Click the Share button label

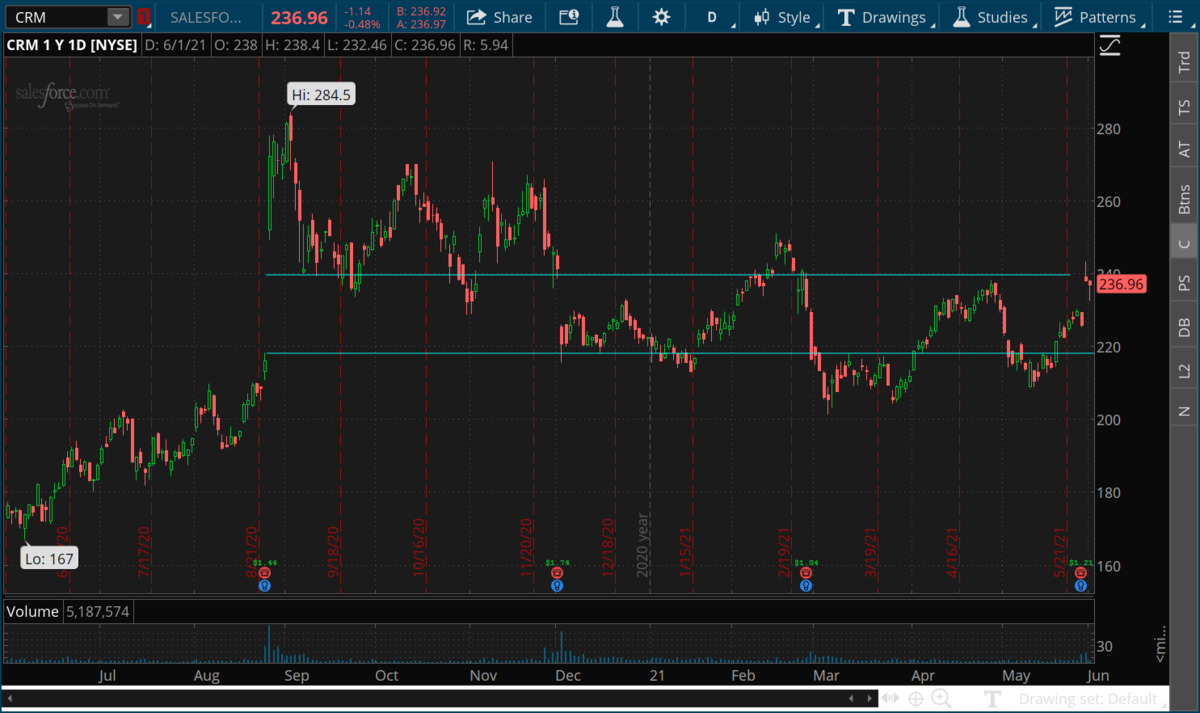513,17
